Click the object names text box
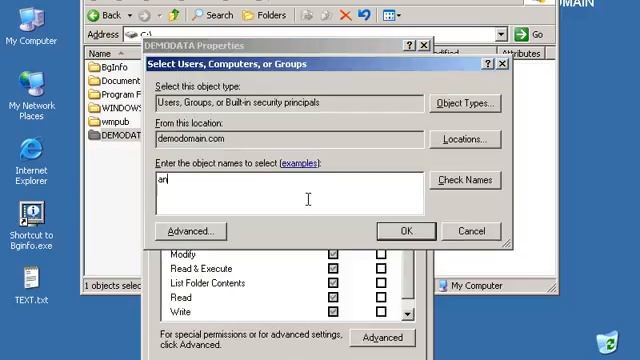640x360 pixels. point(290,193)
